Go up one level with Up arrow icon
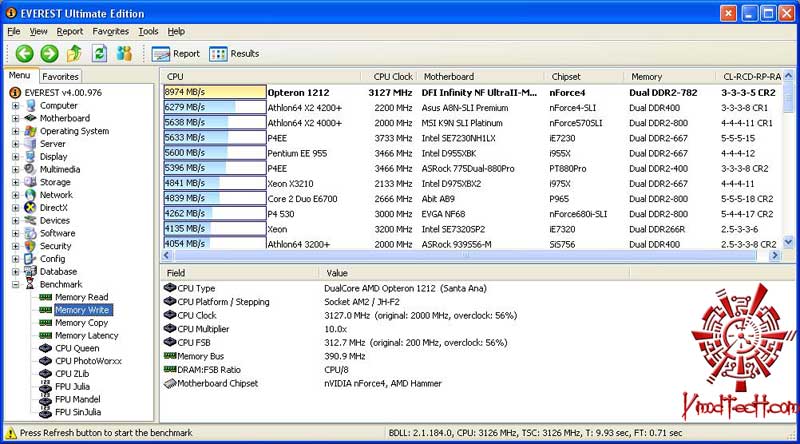Image resolution: width=800 pixels, height=444 pixels. 74,53
